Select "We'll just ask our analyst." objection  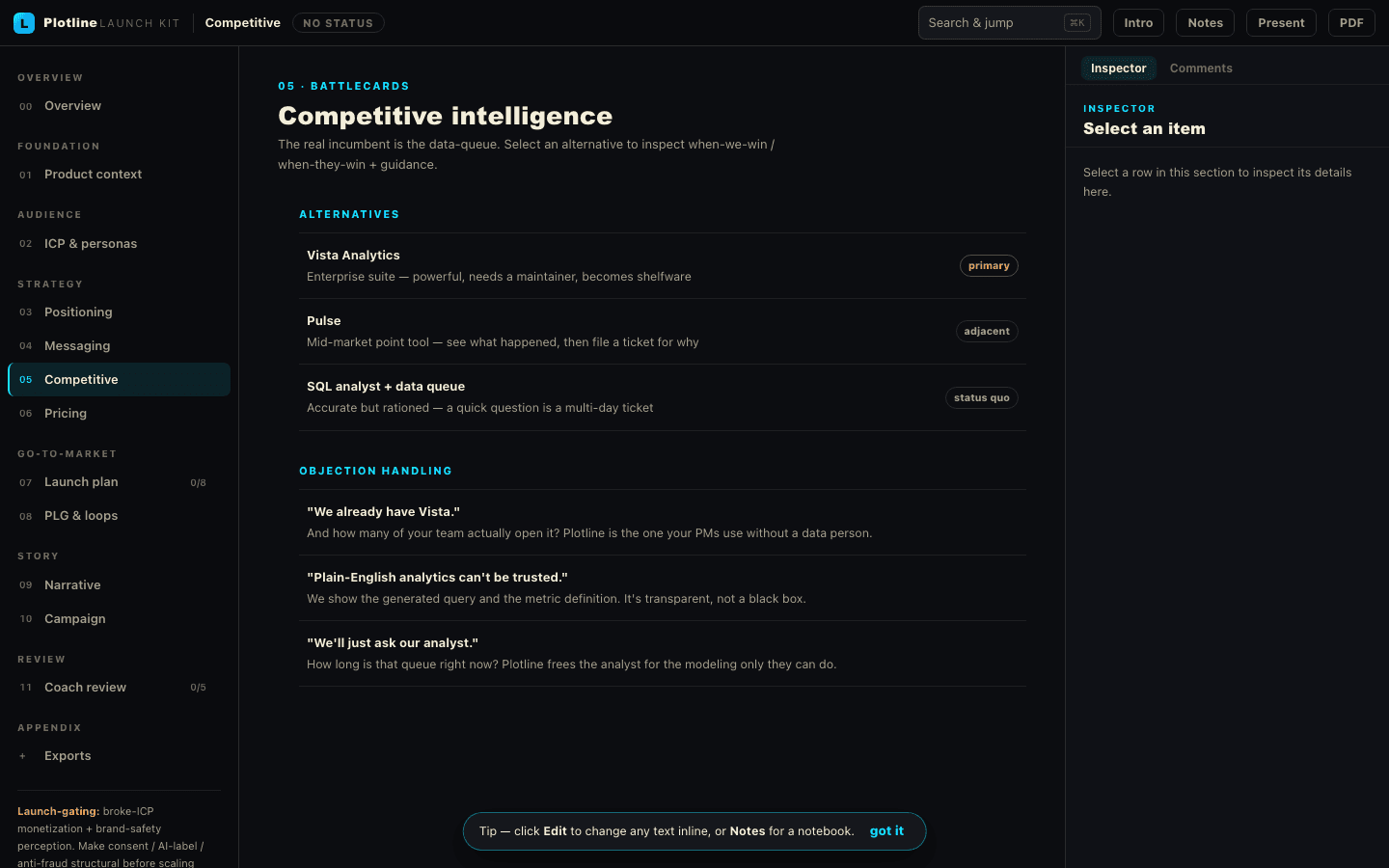click(x=662, y=654)
